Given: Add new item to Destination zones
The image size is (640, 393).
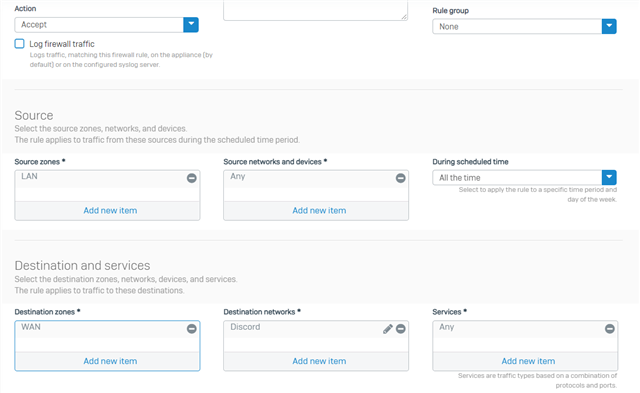Looking at the screenshot, I should 110,361.
